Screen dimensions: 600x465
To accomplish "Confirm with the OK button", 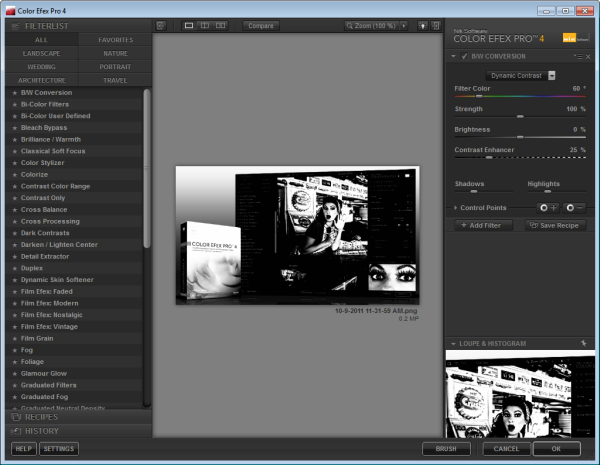I will click(557, 449).
